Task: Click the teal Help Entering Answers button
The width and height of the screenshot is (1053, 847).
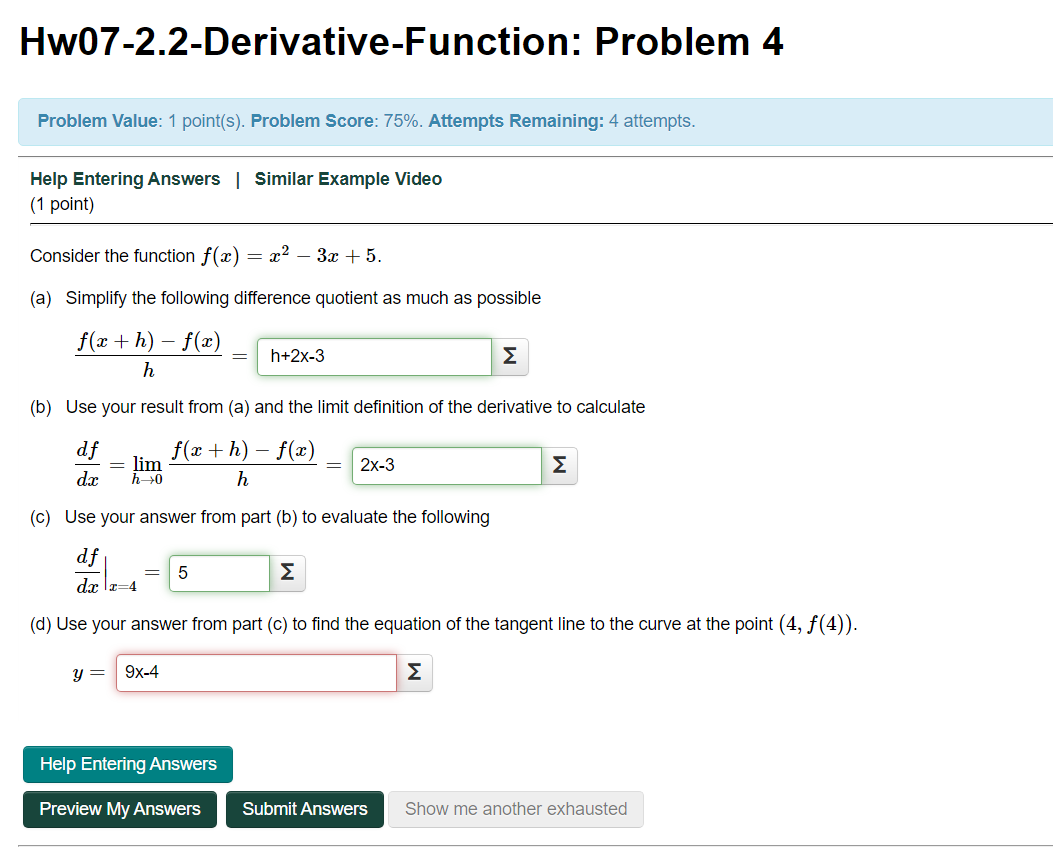Action: [127, 764]
